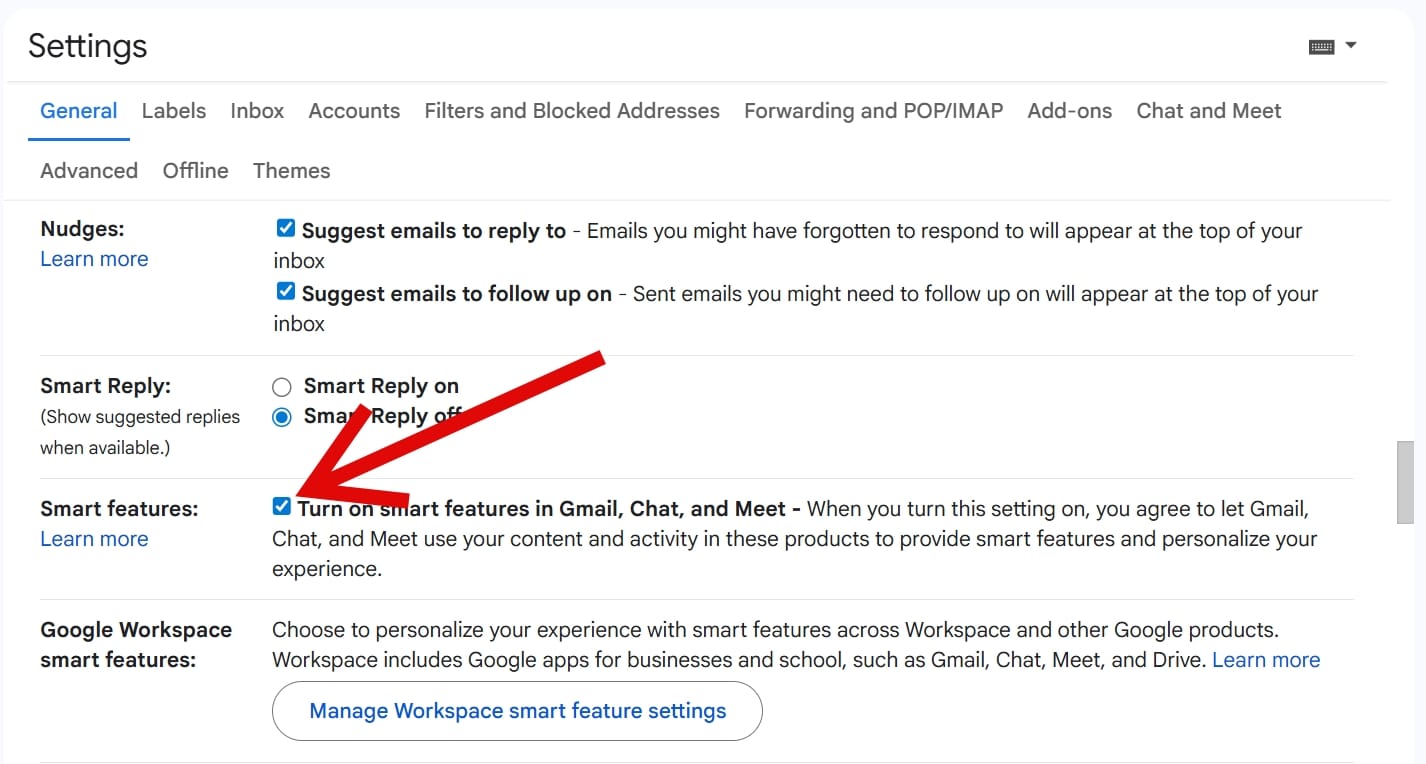This screenshot has width=1426, height=764.
Task: Go to Forwarding and POP/IMAP settings
Action: pyautogui.click(x=872, y=111)
